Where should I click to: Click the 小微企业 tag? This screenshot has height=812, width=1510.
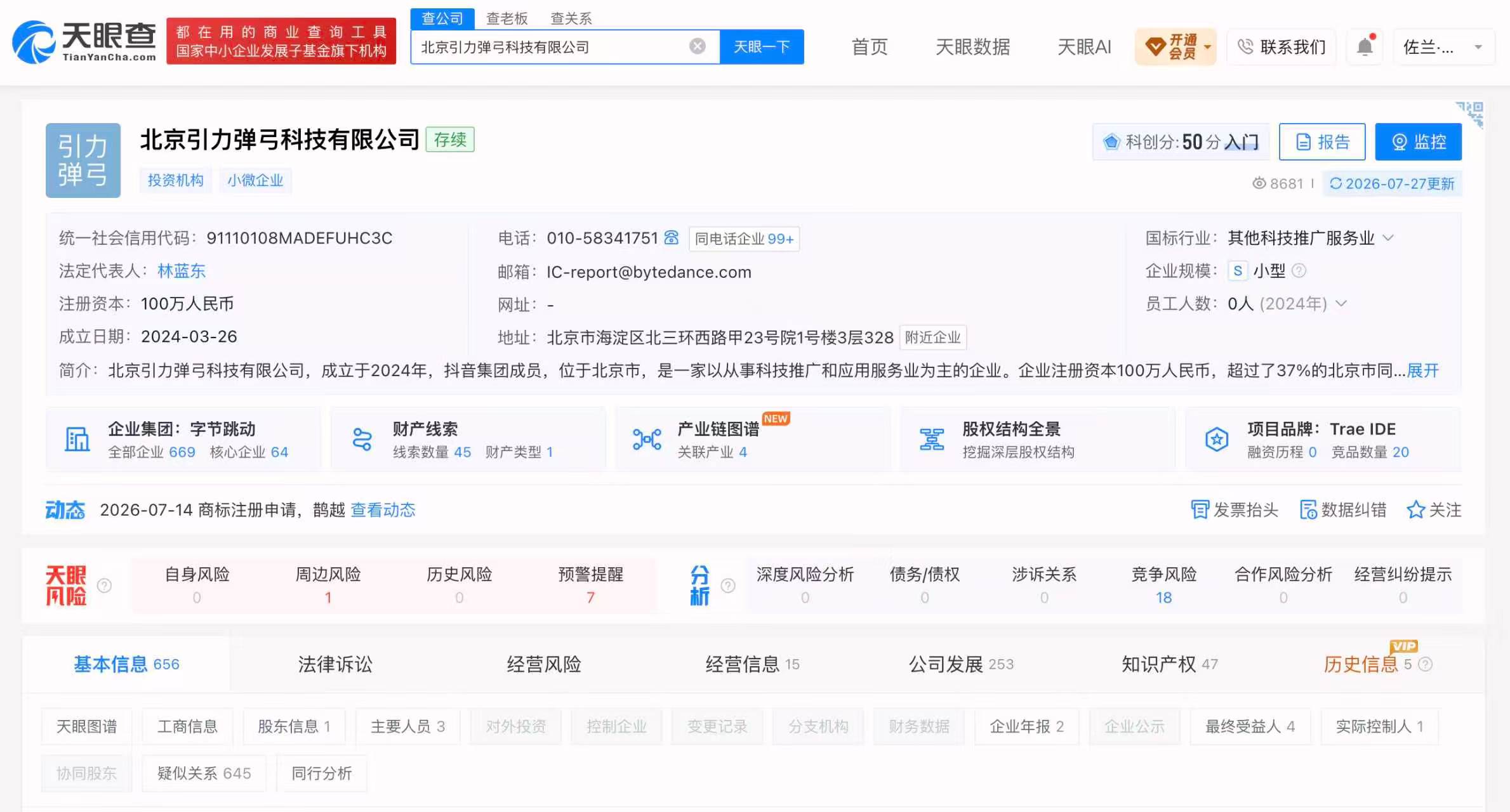tap(255, 180)
